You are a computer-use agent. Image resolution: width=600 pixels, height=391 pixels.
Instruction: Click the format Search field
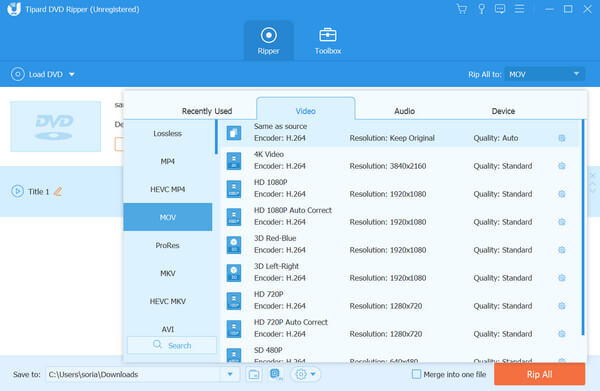tap(172, 345)
